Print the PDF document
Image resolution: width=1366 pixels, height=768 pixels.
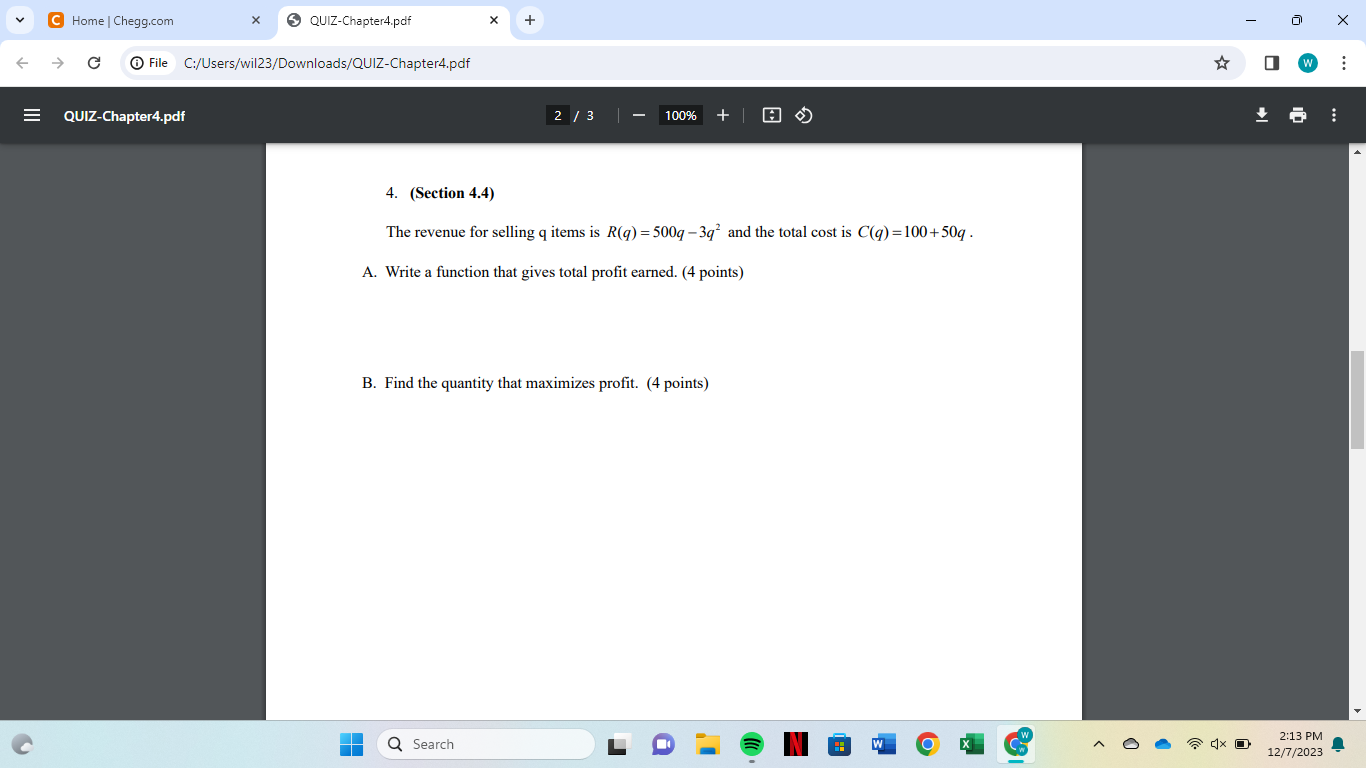pos(1297,115)
